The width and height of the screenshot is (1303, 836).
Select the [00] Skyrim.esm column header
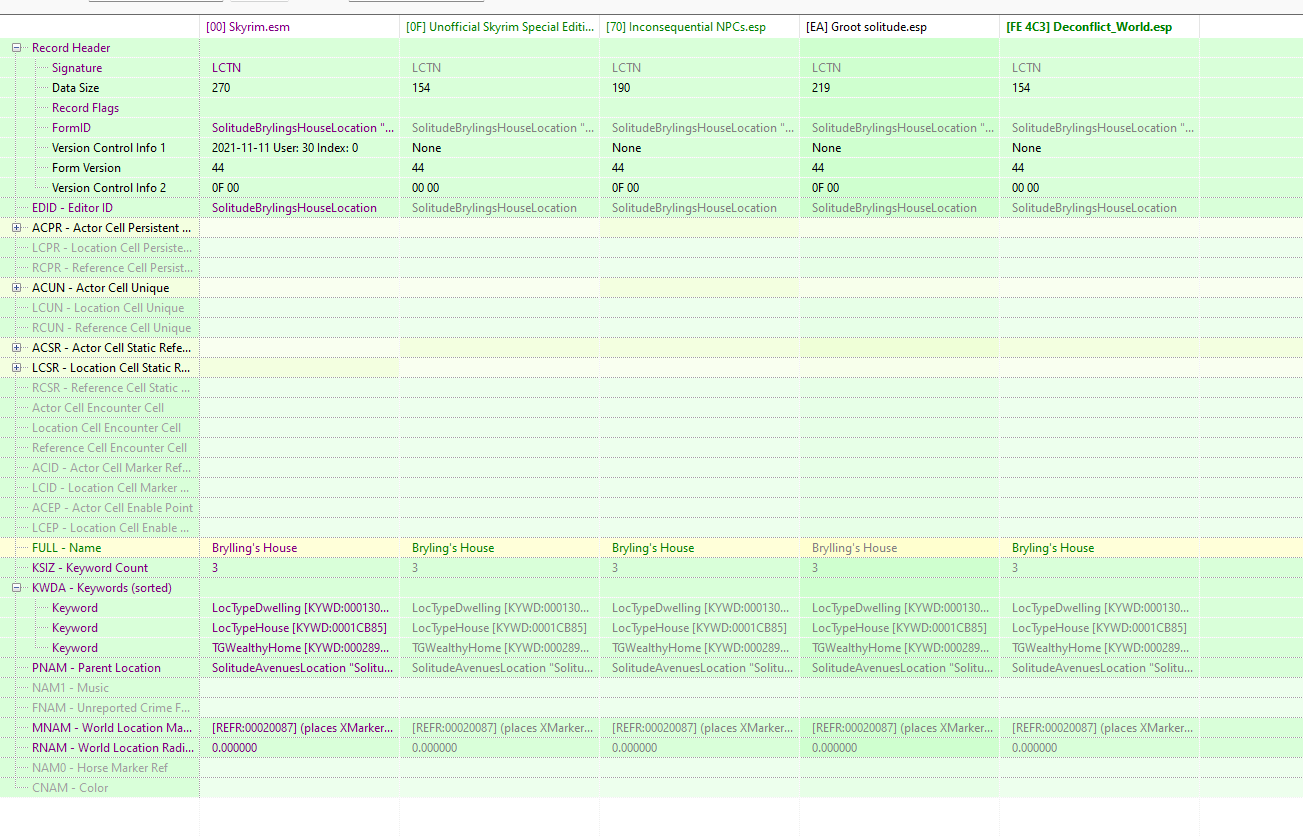pyautogui.click(x=300, y=27)
